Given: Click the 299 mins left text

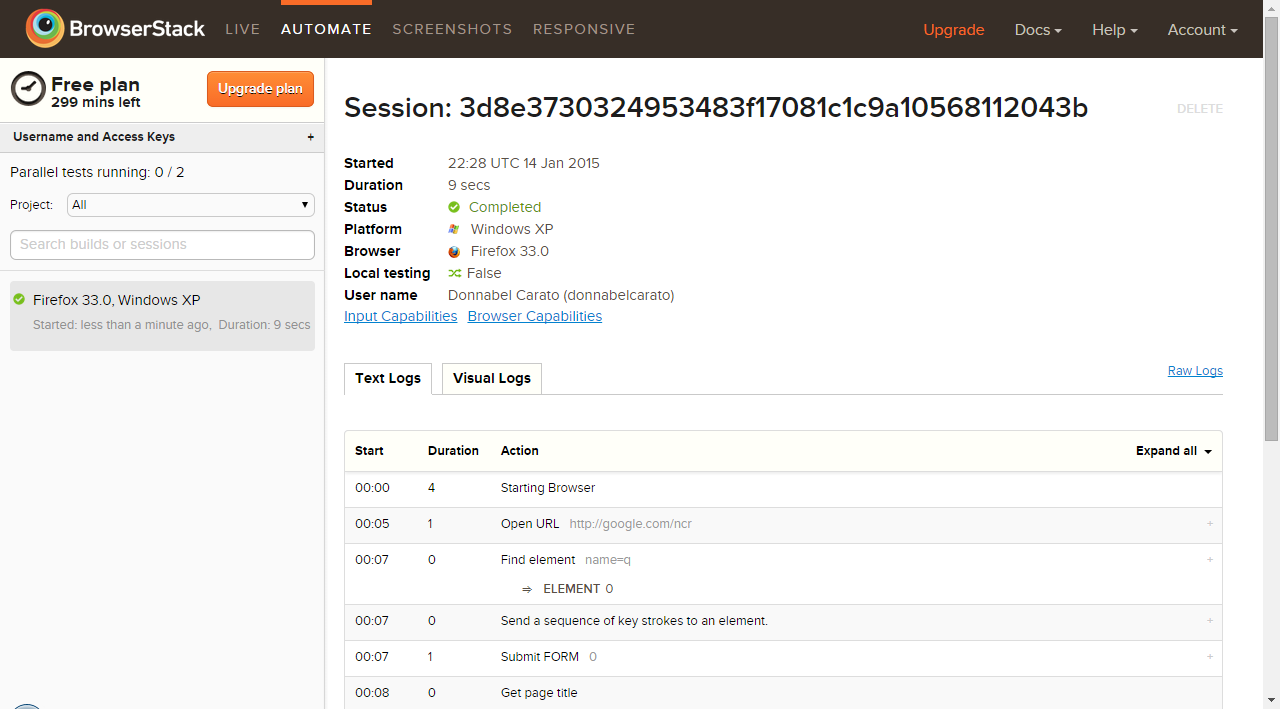Looking at the screenshot, I should click(96, 102).
